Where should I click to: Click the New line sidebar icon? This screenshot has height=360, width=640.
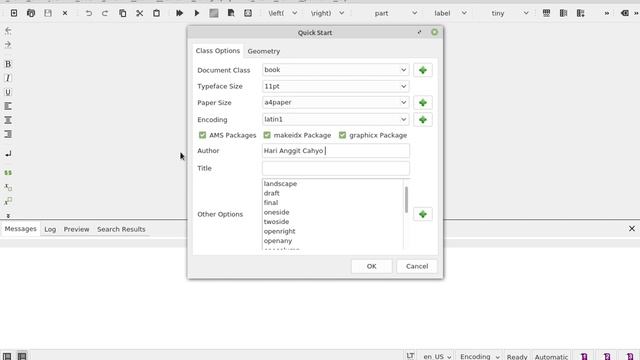[8, 154]
